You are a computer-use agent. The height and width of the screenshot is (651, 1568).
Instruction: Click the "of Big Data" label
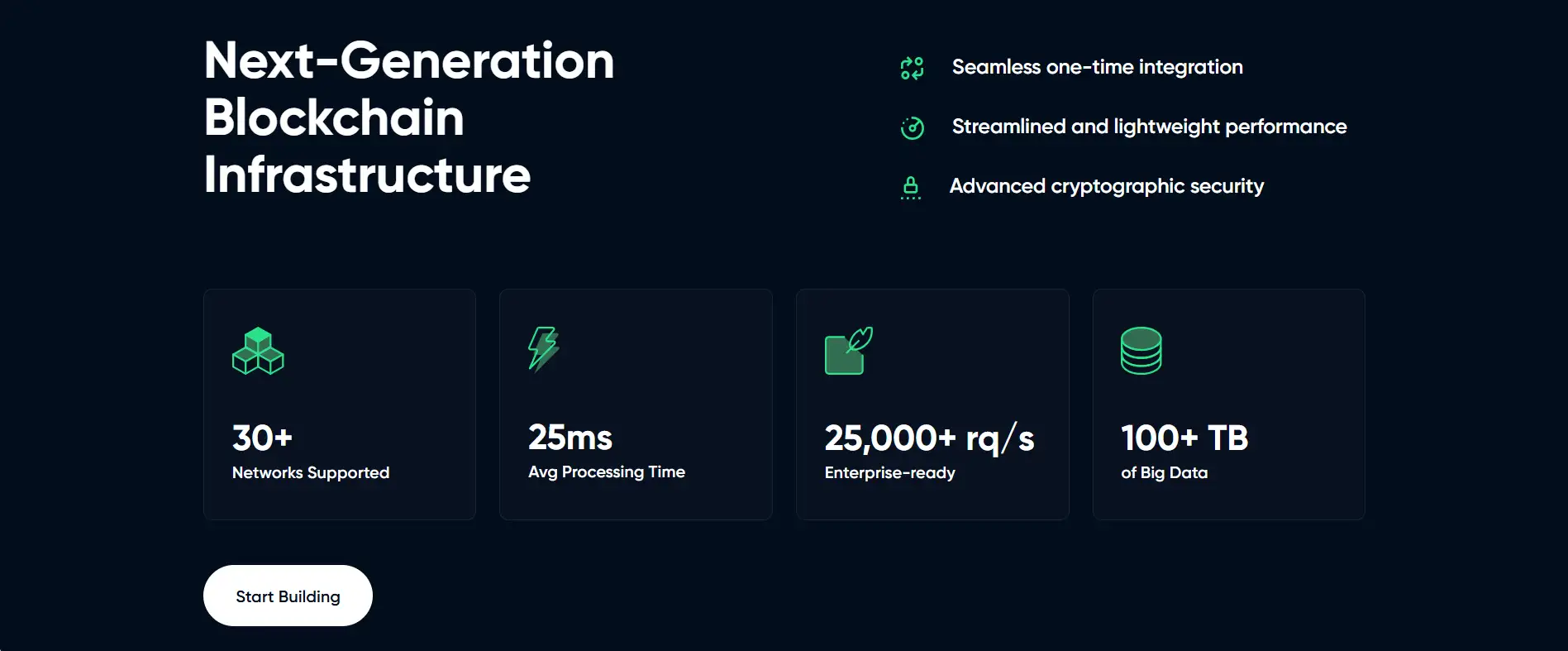coord(1164,472)
